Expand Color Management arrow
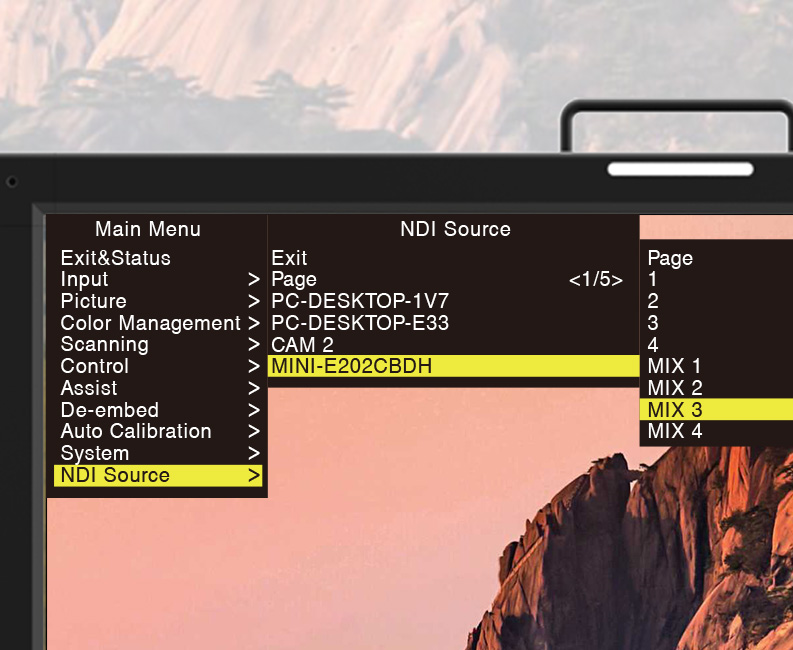 [x=254, y=324]
